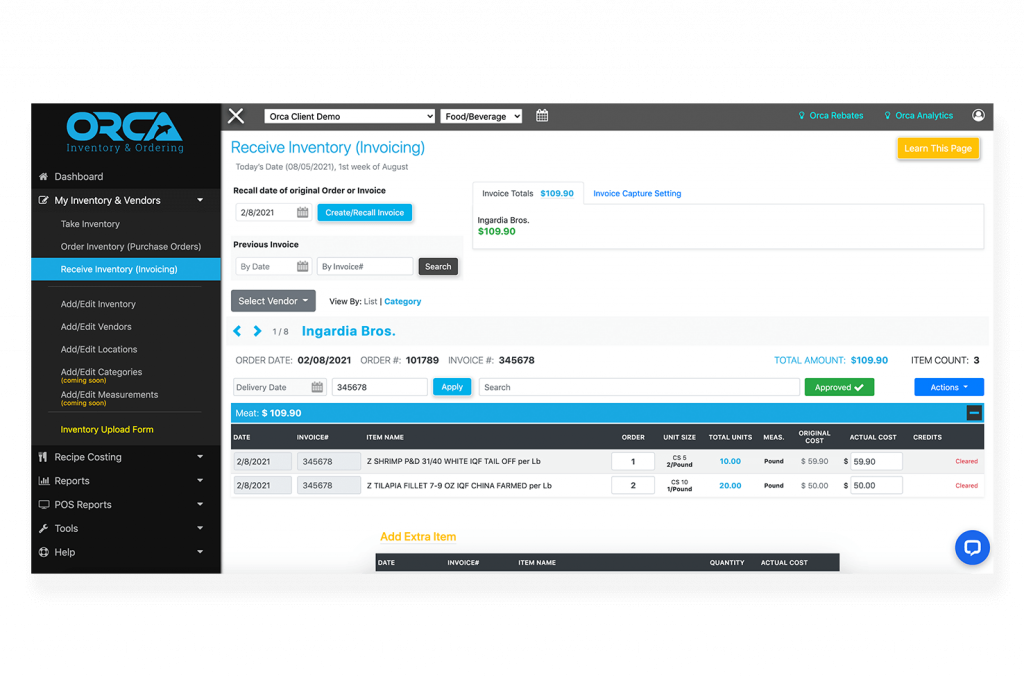This screenshot has height=677, width=1024.
Task: Open the calendar icon in the top toolbar
Action: click(541, 115)
